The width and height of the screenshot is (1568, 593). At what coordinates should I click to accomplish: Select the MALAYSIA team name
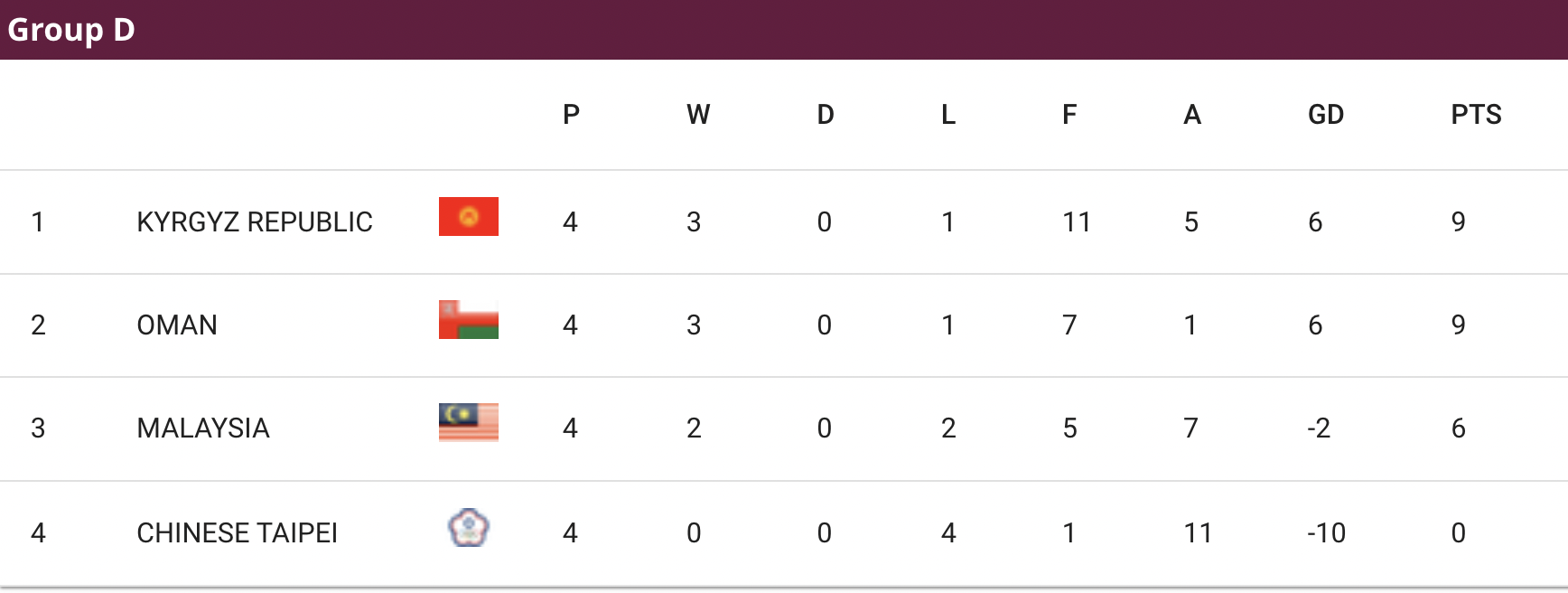pos(203,428)
